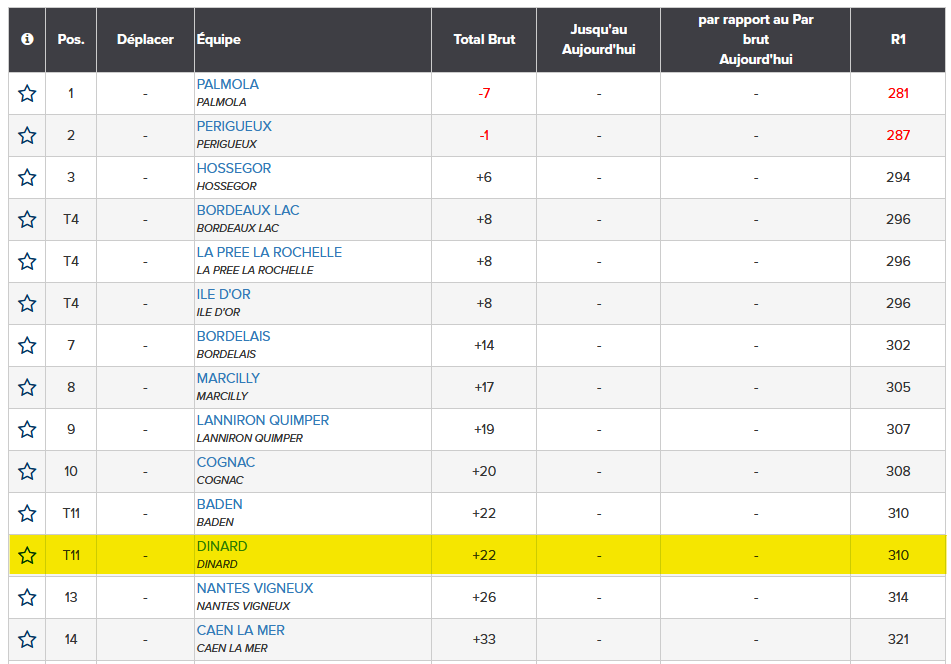Open COGNAC team link
Viewport: 951px width, 664px height.
pos(226,462)
